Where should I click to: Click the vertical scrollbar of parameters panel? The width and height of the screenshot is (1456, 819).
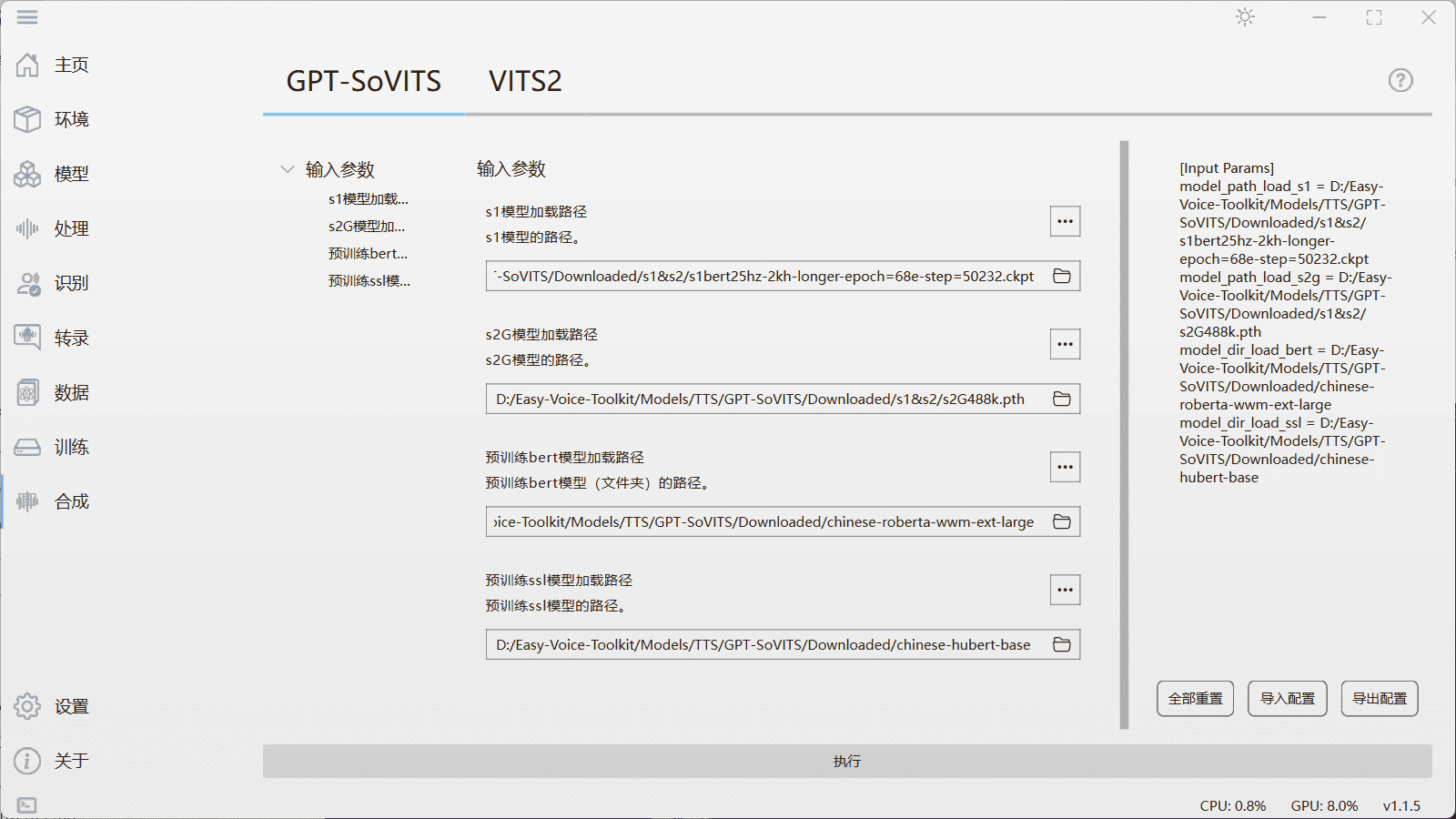1124,435
